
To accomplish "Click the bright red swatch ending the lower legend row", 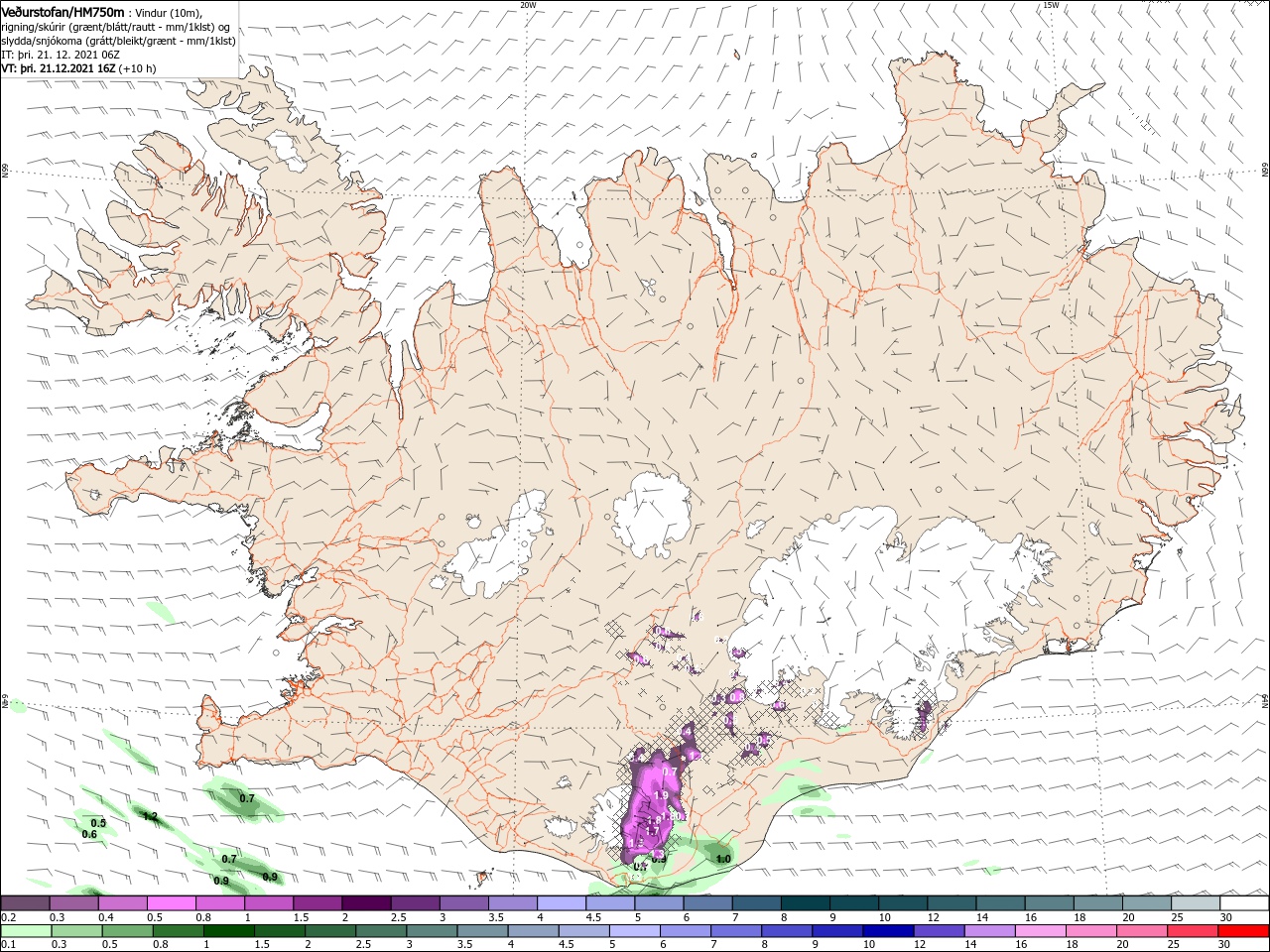I will click(x=1245, y=931).
